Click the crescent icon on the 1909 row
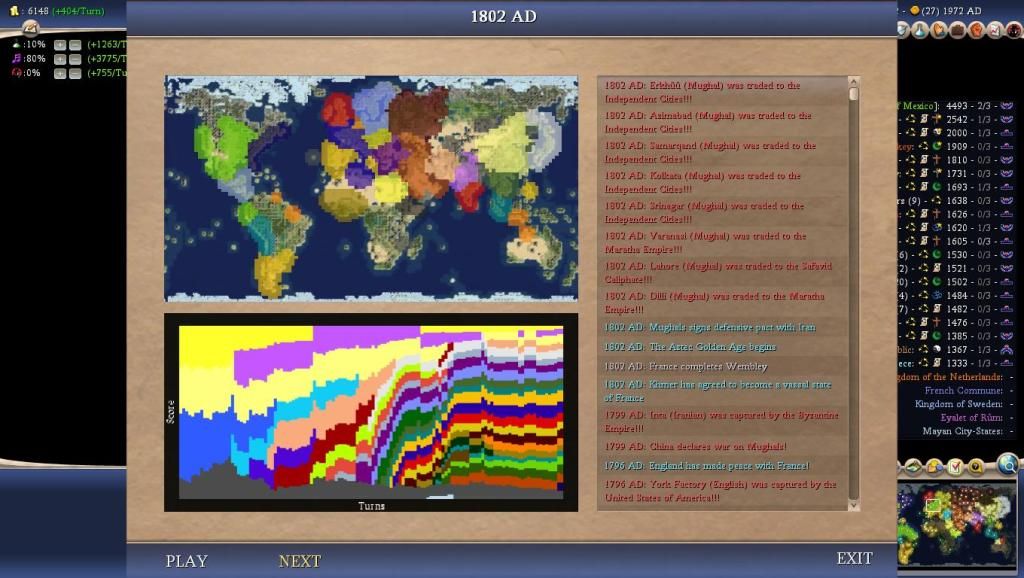Viewport: 1024px width, 578px height. pos(936,146)
